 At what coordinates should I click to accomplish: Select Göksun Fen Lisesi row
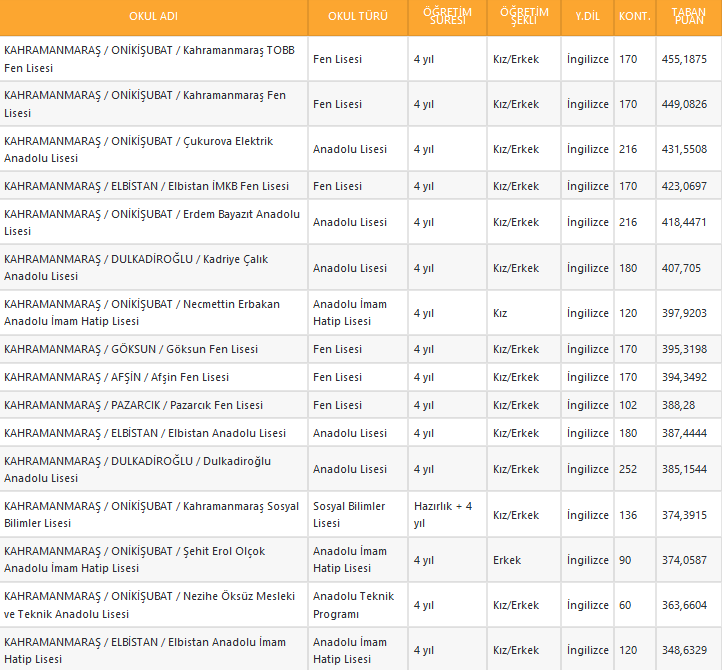(131, 349)
